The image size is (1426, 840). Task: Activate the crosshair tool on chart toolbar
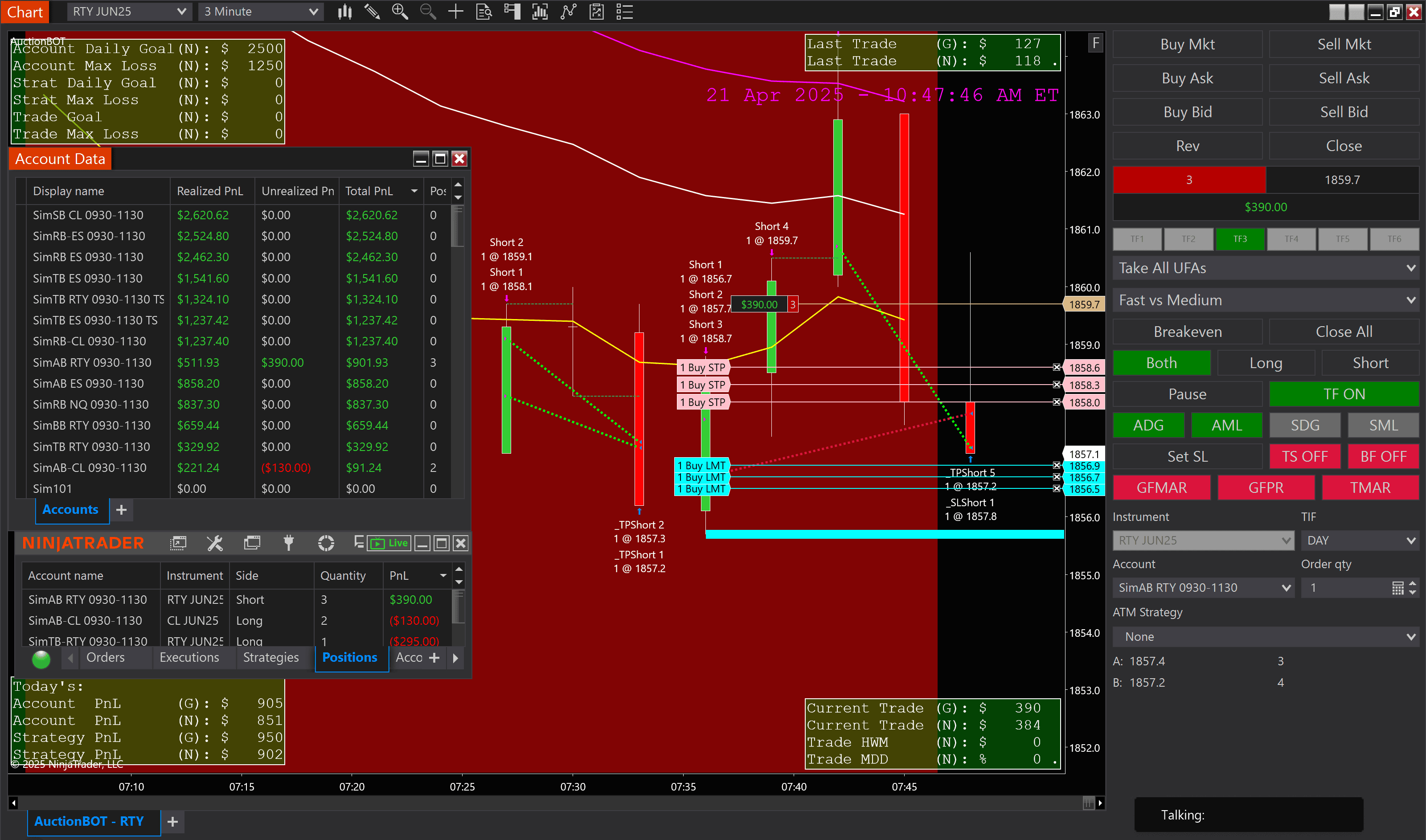click(x=456, y=11)
